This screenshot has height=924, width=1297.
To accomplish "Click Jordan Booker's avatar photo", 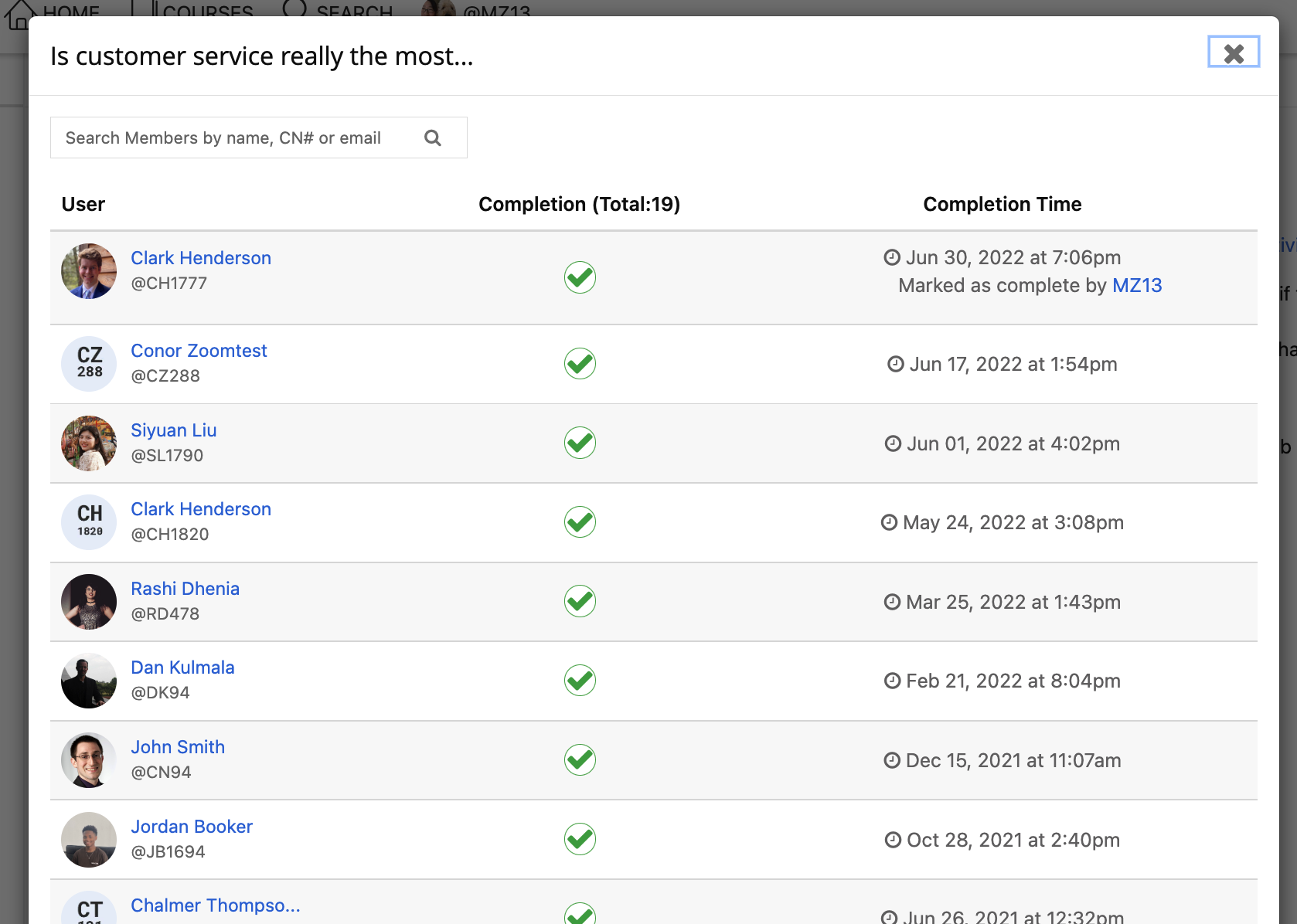I will 89,840.
